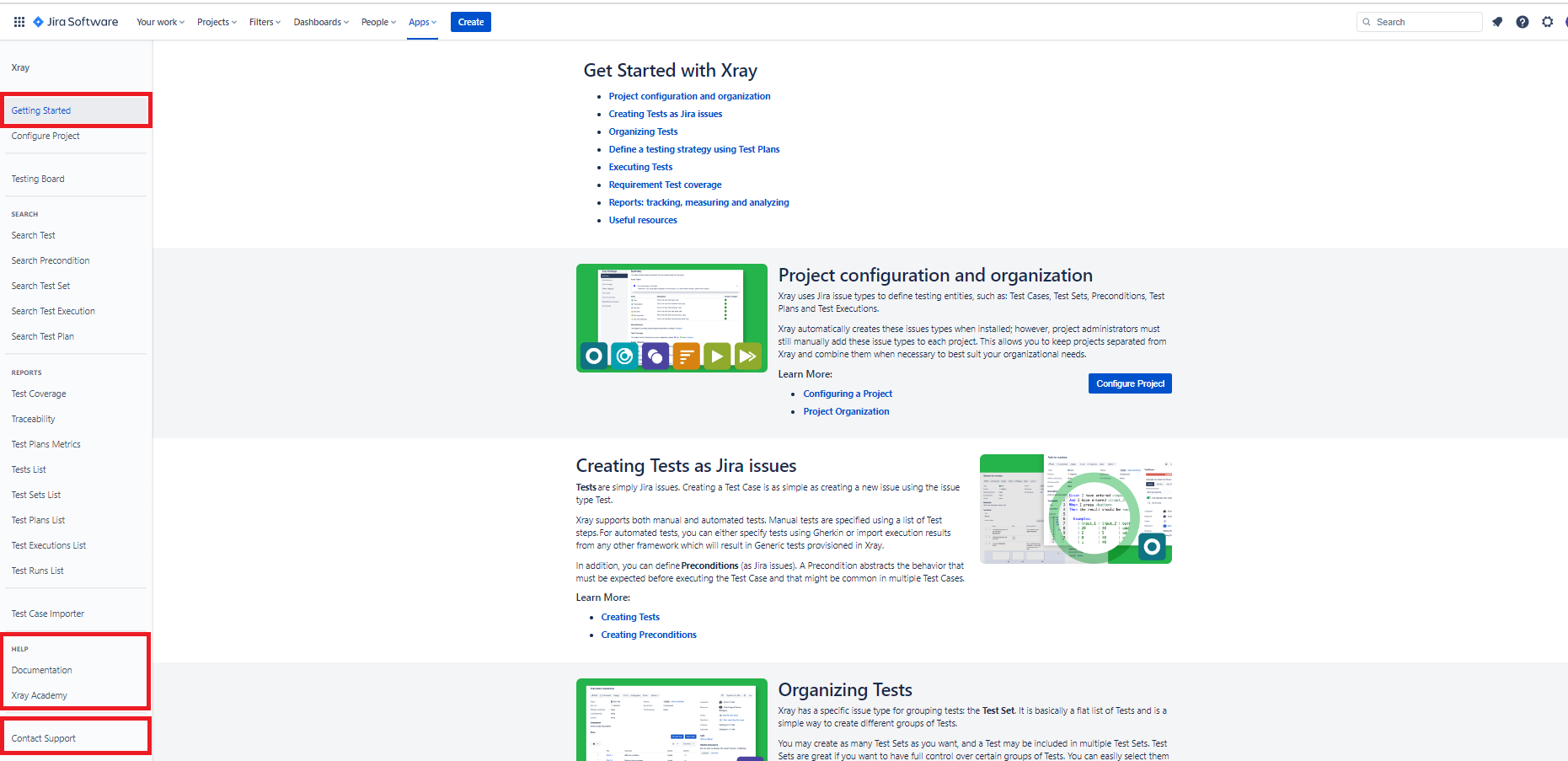1568x761 pixels.
Task: Open Search Test Execution in the sidebar
Action: click(53, 311)
